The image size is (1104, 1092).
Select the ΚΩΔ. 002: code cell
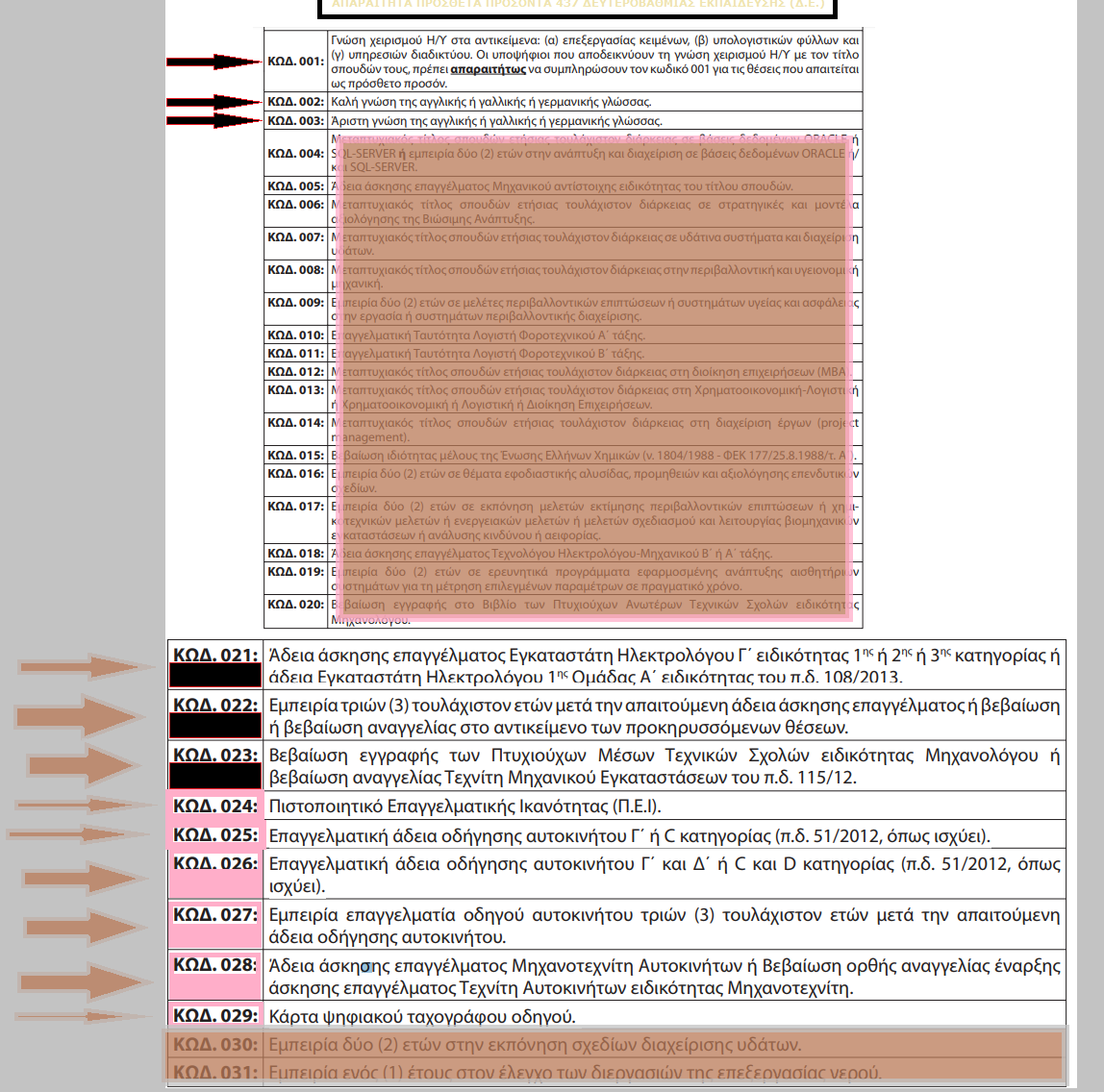[x=296, y=102]
